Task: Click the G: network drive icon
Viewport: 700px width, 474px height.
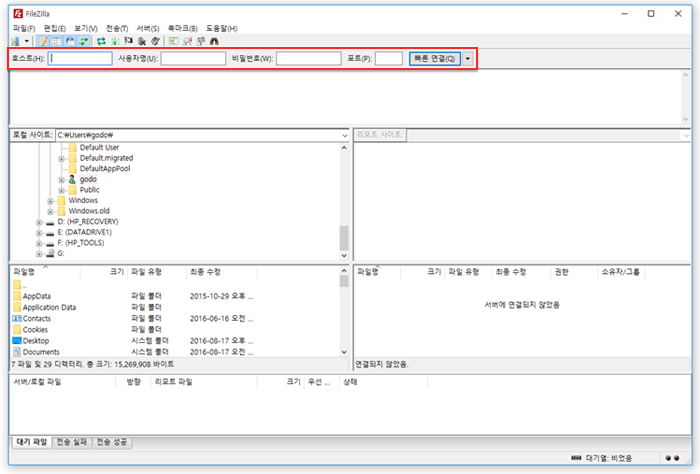Action: coord(50,253)
